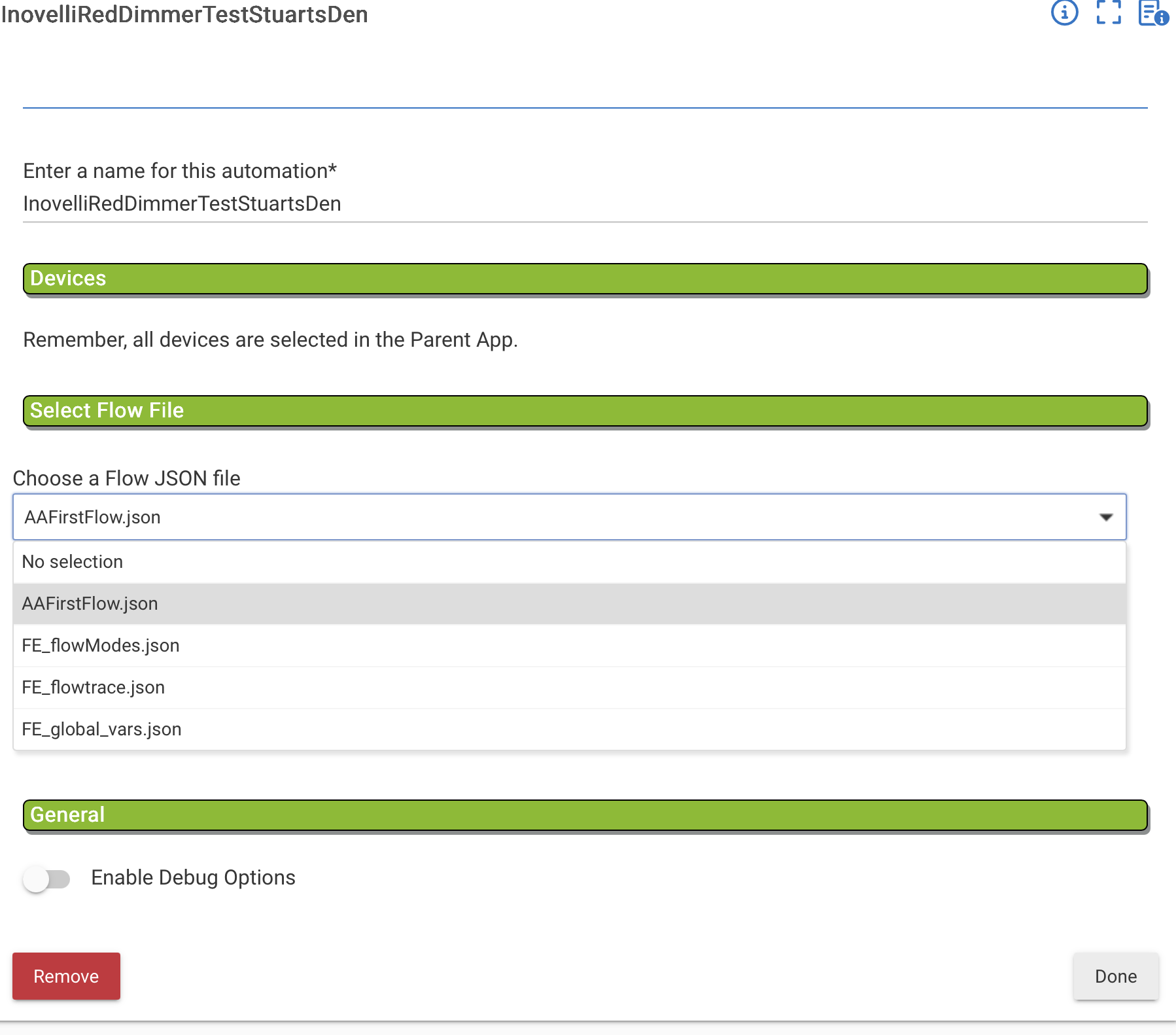Click the Flow JSON dropdown arrow
Viewport: 1176px width, 1035px height.
coord(1106,517)
